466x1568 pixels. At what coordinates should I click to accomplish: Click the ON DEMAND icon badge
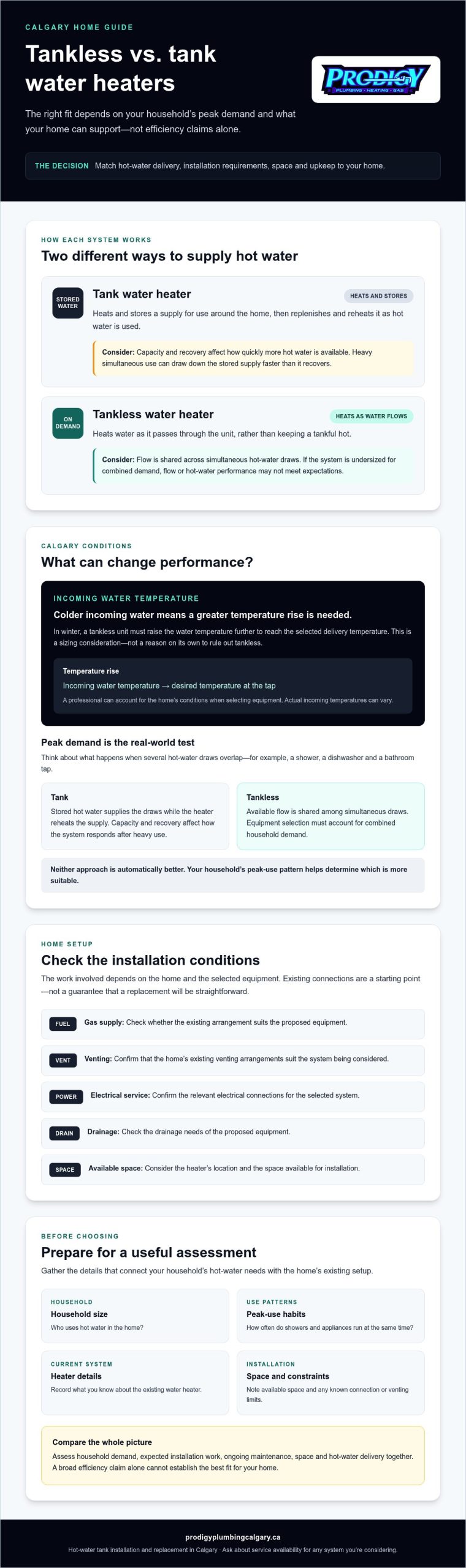tap(68, 423)
